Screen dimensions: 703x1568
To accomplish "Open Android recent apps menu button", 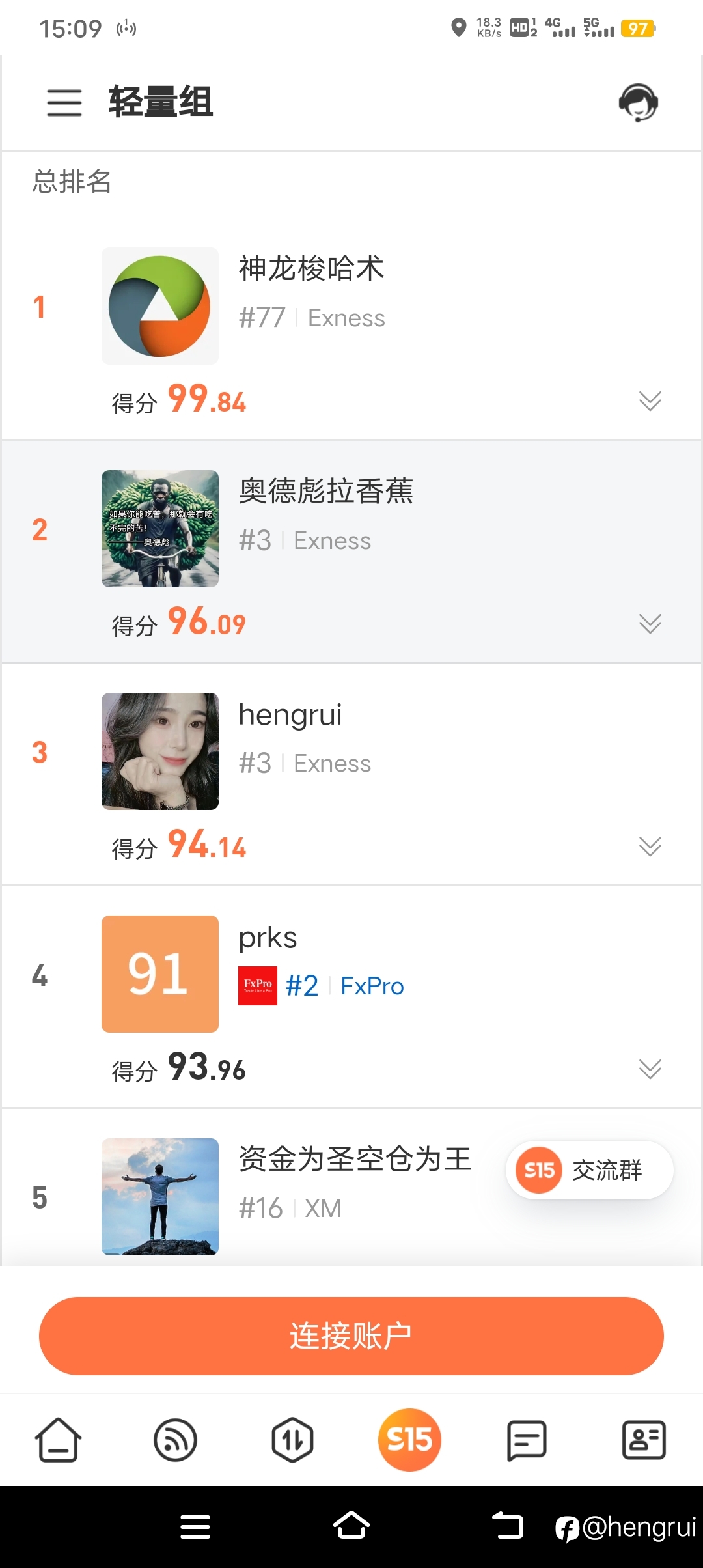I will point(195,1526).
